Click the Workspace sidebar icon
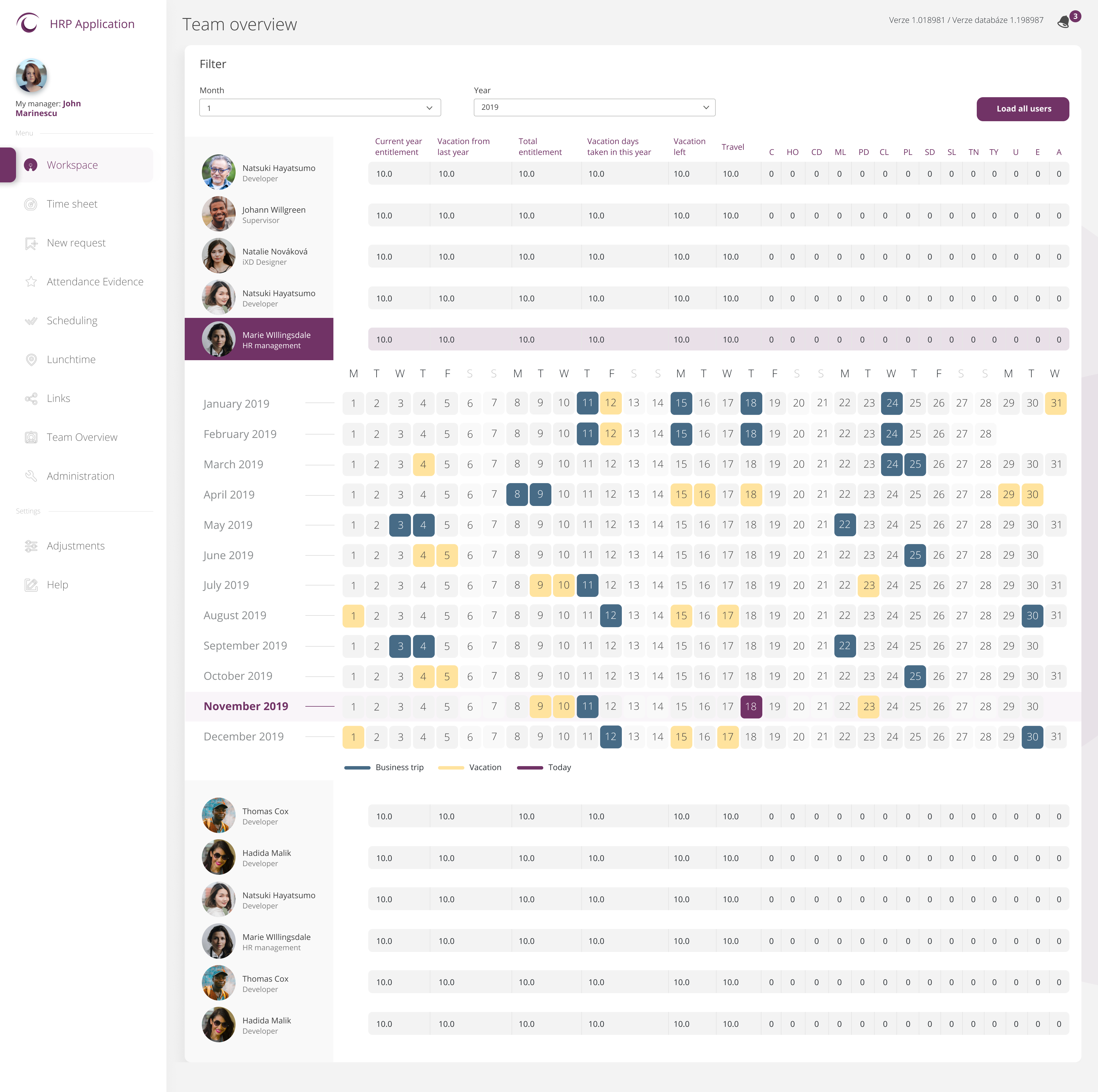The width and height of the screenshot is (1098, 1092). (x=31, y=165)
